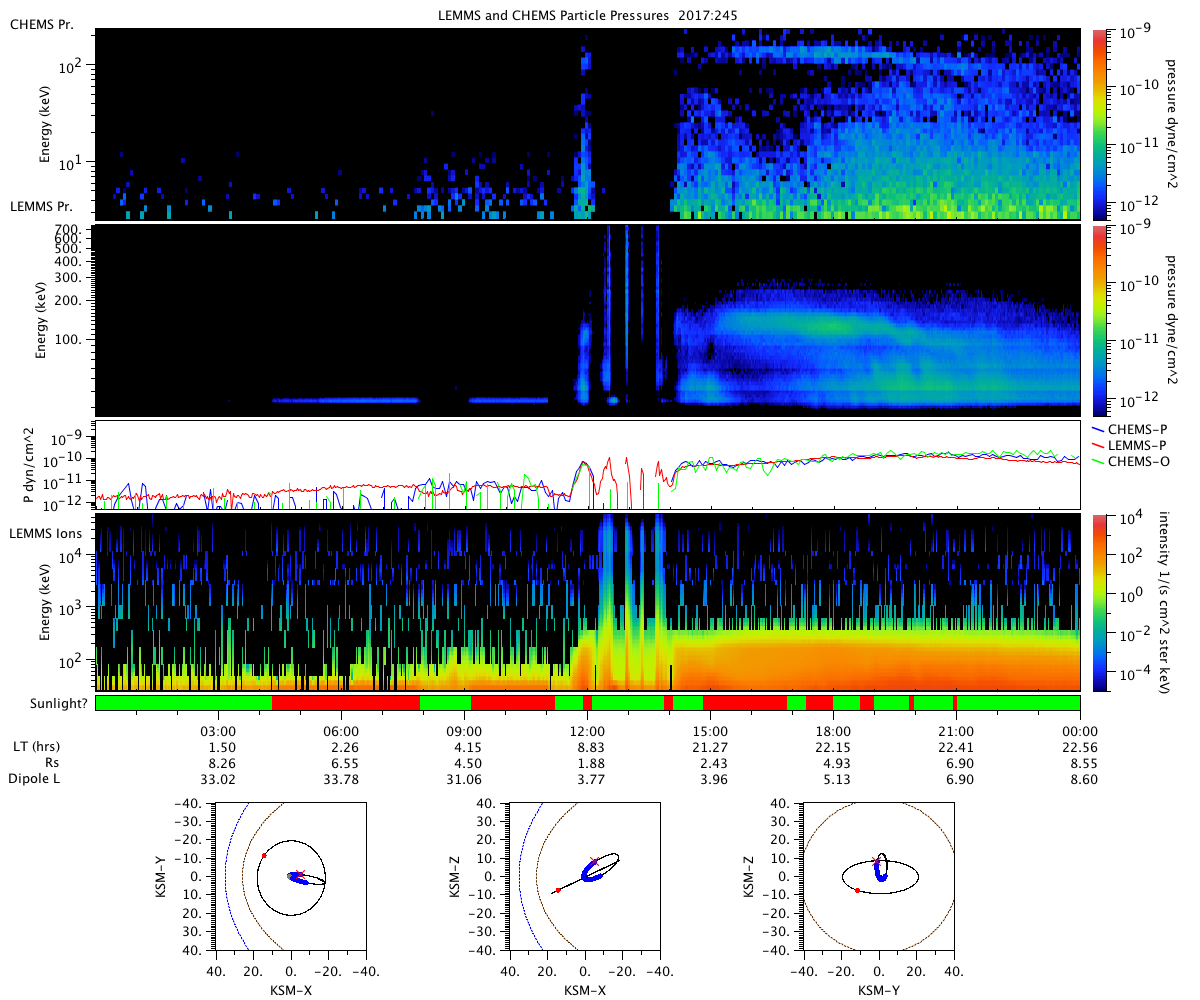Screen dimensions: 1200x1000
Task: Click the 00:00 time tick label
Action: pyautogui.click(x=1080, y=730)
